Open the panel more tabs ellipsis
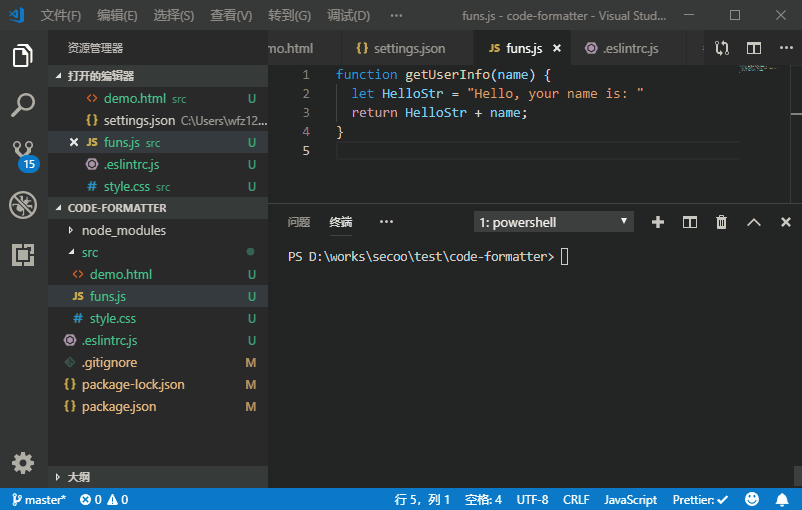The height and width of the screenshot is (510, 802). coord(386,221)
